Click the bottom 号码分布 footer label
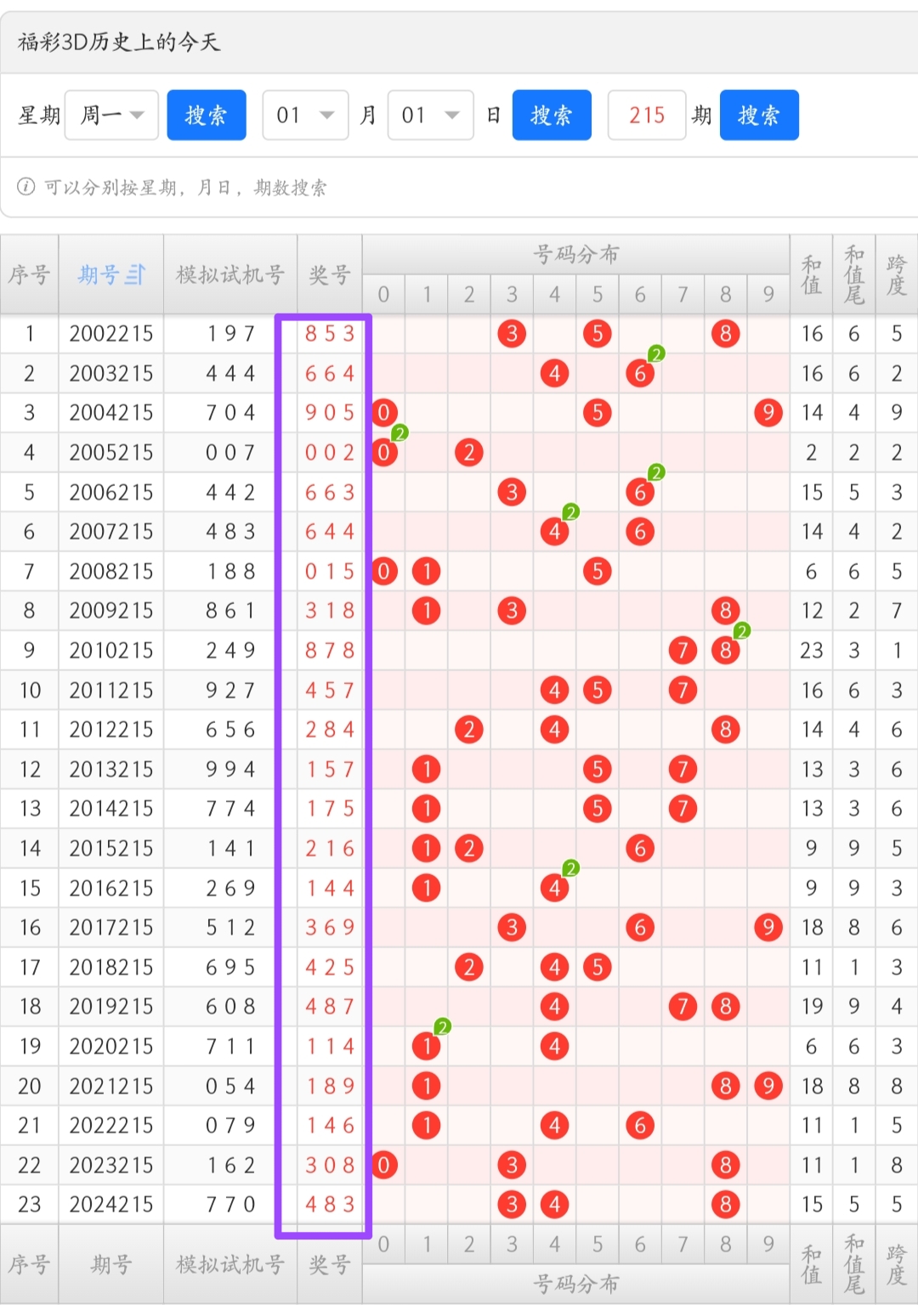Screen dimensions: 918x1316 point(576,1284)
